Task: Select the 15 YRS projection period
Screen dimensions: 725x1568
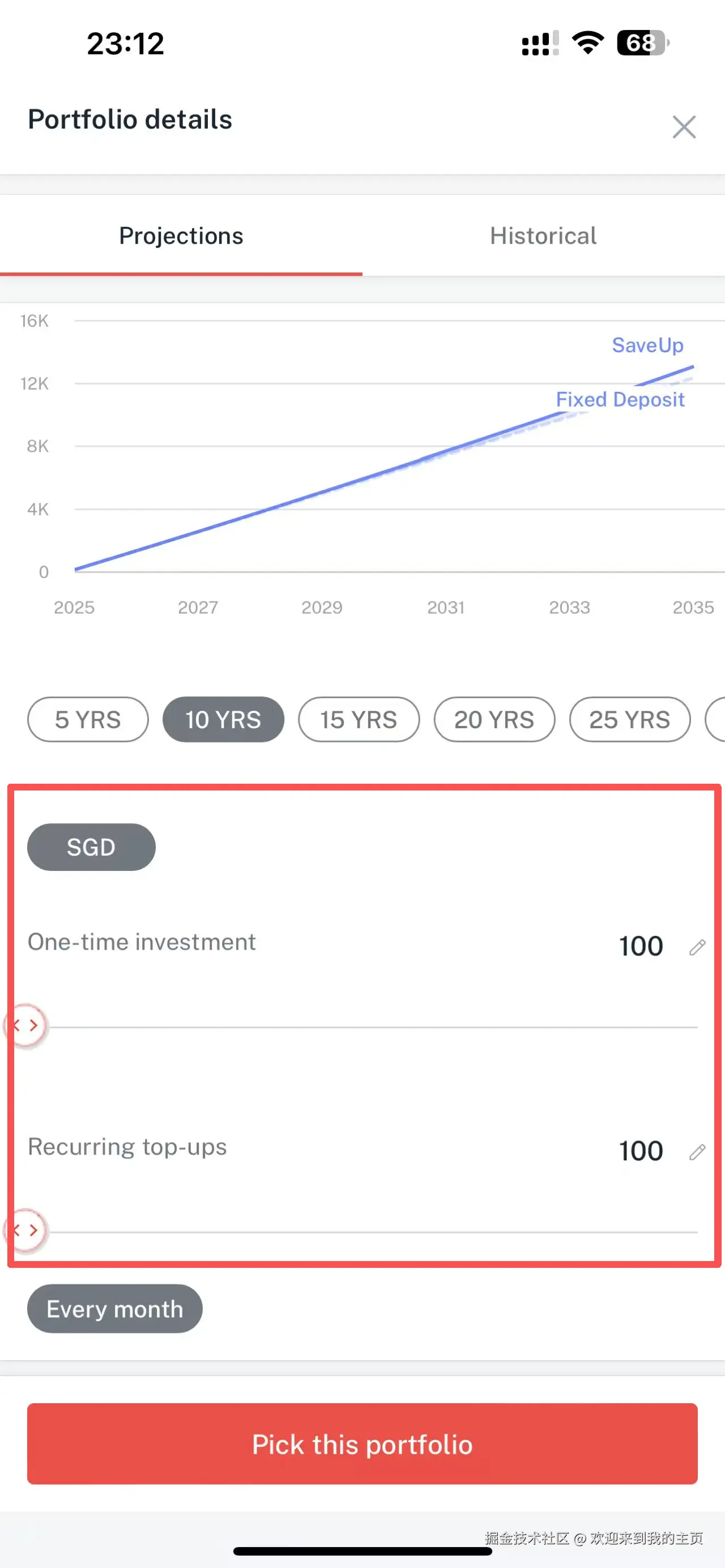Action: [359, 720]
